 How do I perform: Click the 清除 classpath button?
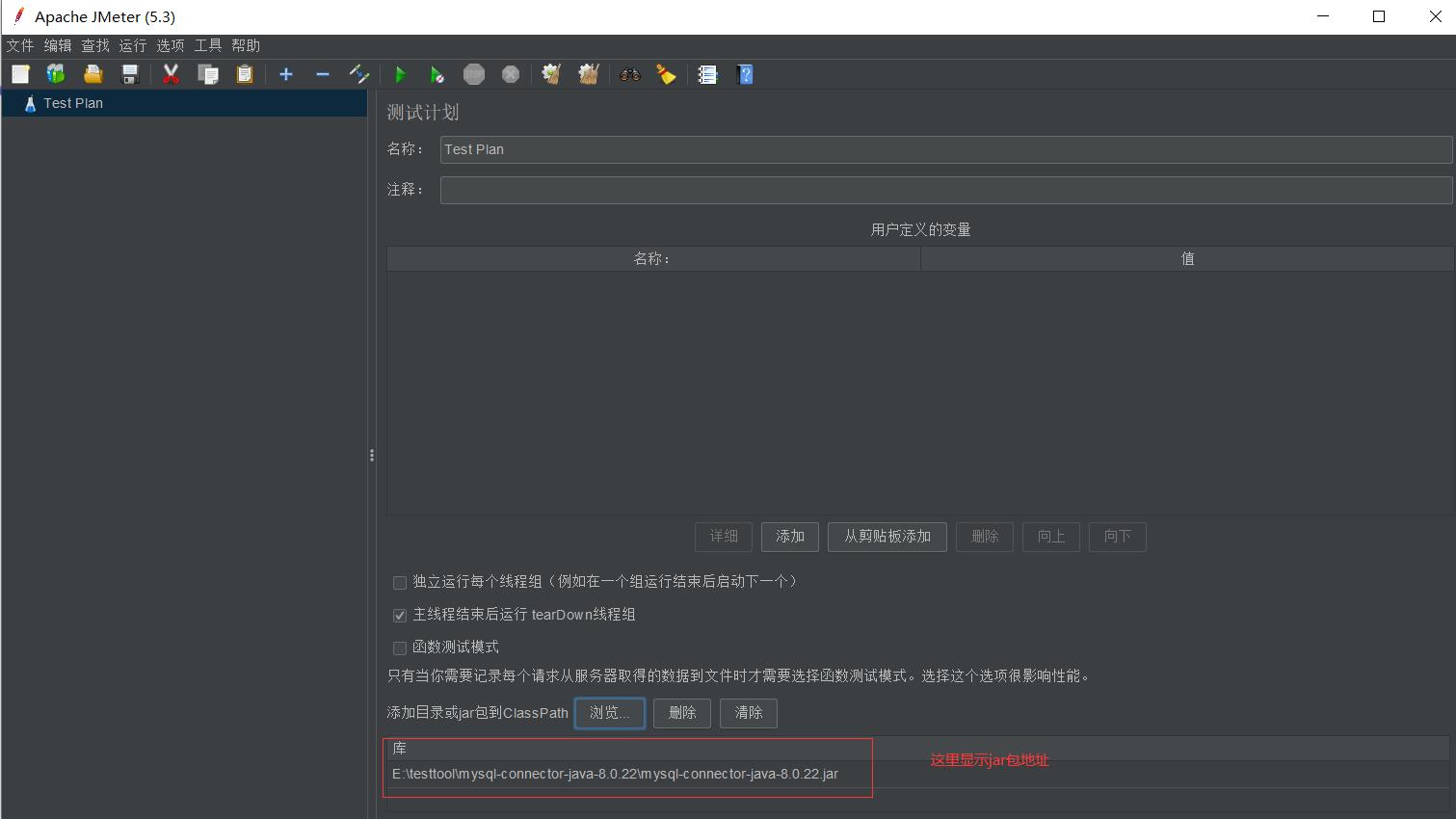(x=749, y=713)
